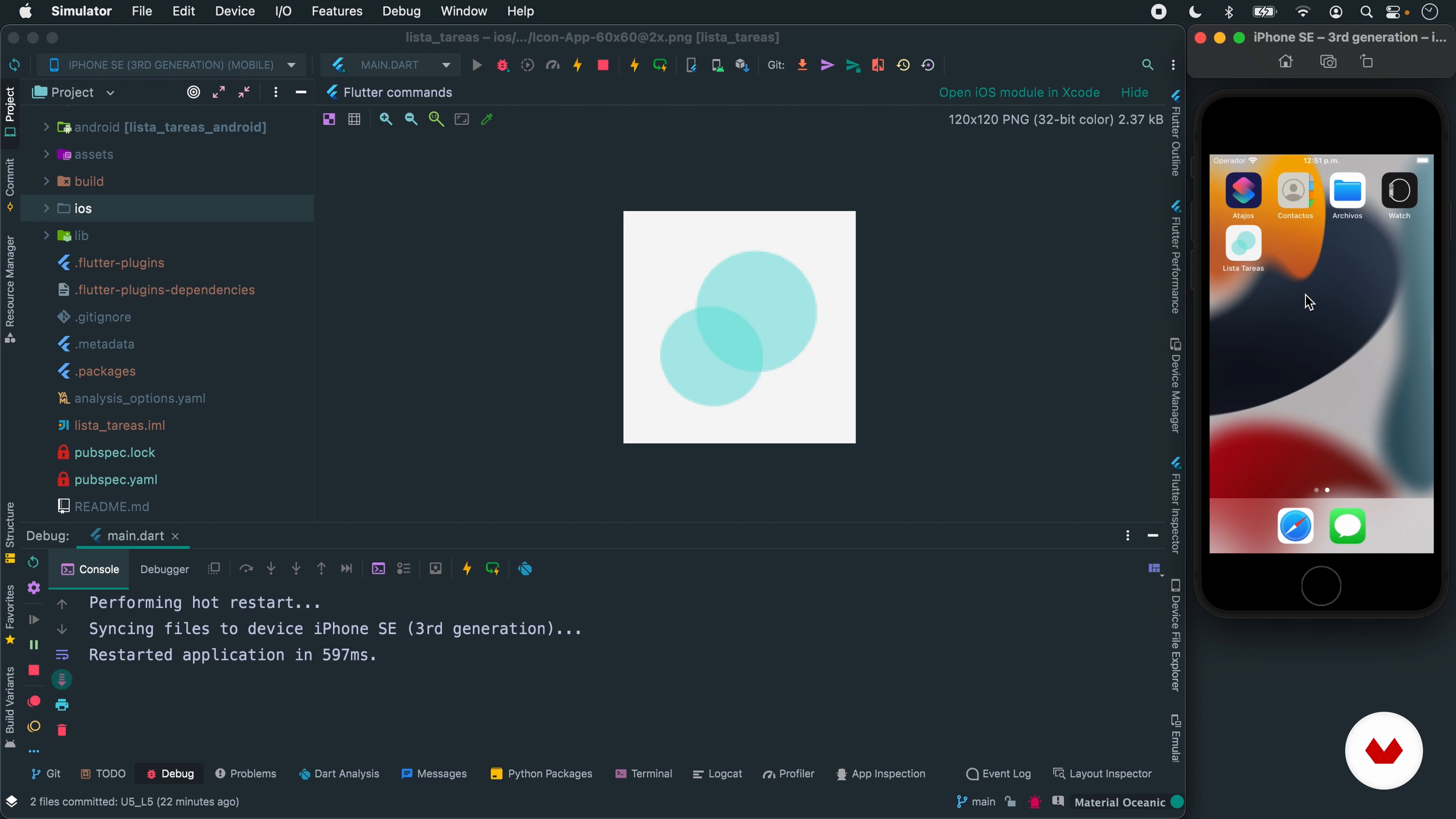Expand the ios folder
This screenshot has height=819, width=1456.
(46, 208)
